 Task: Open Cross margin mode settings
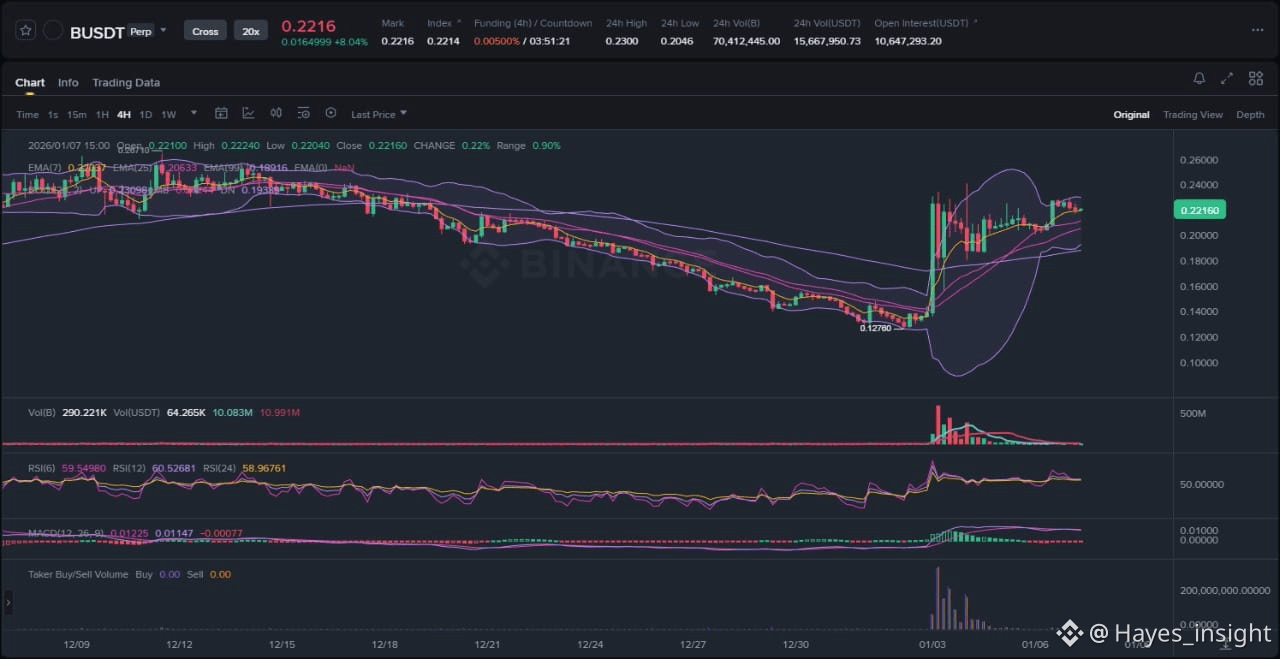click(205, 31)
